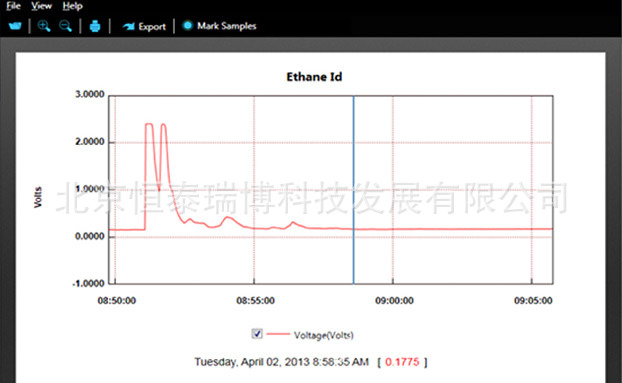Click the Ethane Id chart title
Image resolution: width=622 pixels, height=383 pixels.
click(x=314, y=77)
